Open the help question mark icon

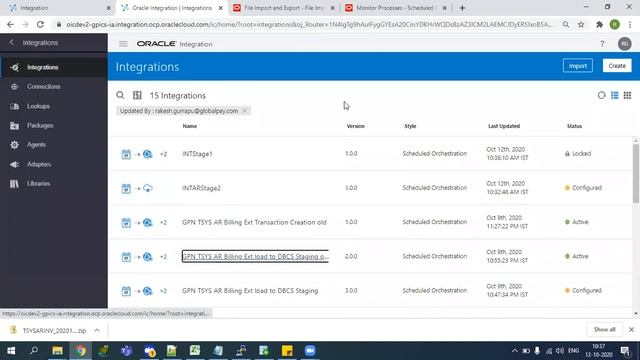coord(602,44)
